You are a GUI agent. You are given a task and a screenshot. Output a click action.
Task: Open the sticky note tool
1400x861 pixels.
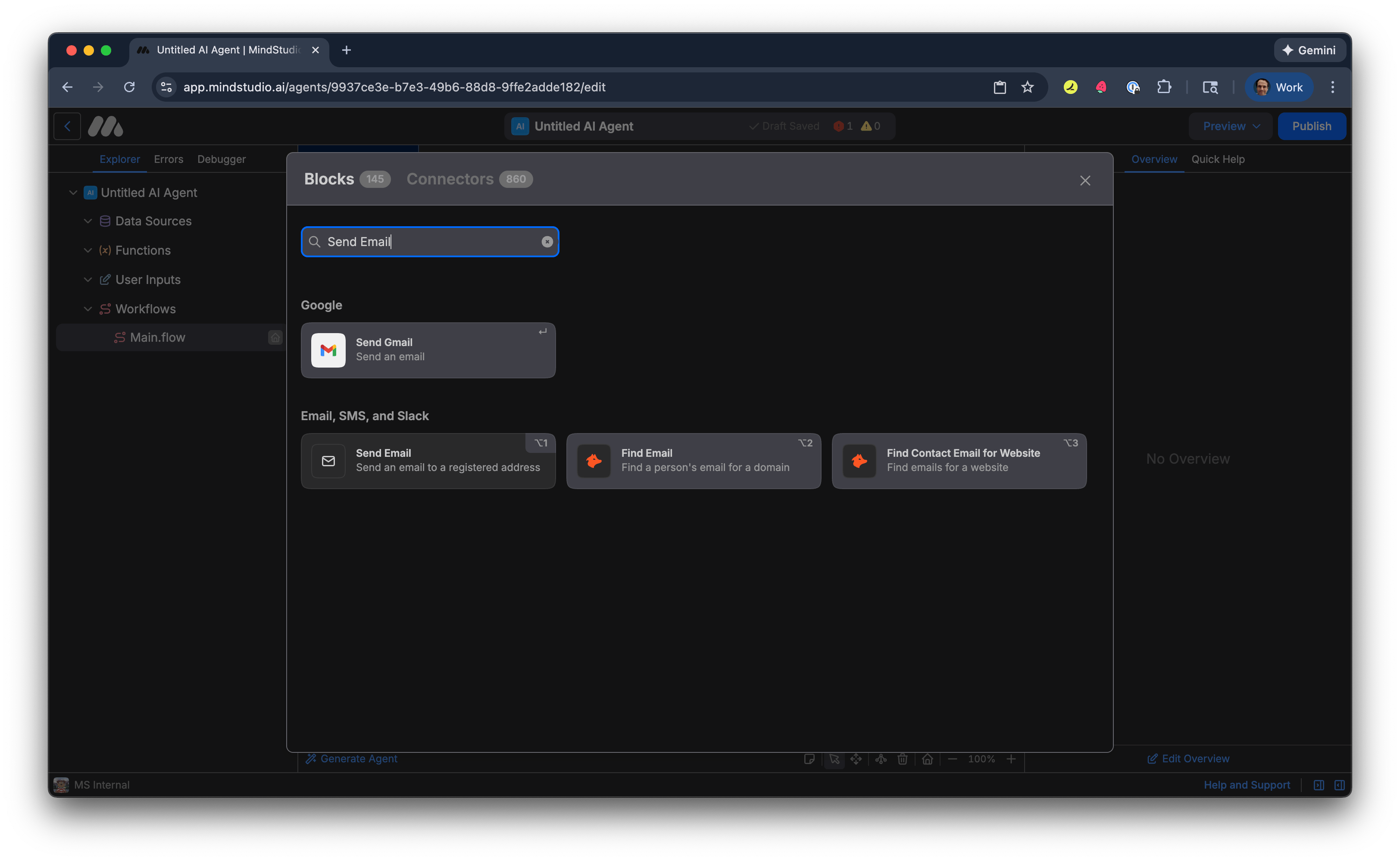point(809,758)
